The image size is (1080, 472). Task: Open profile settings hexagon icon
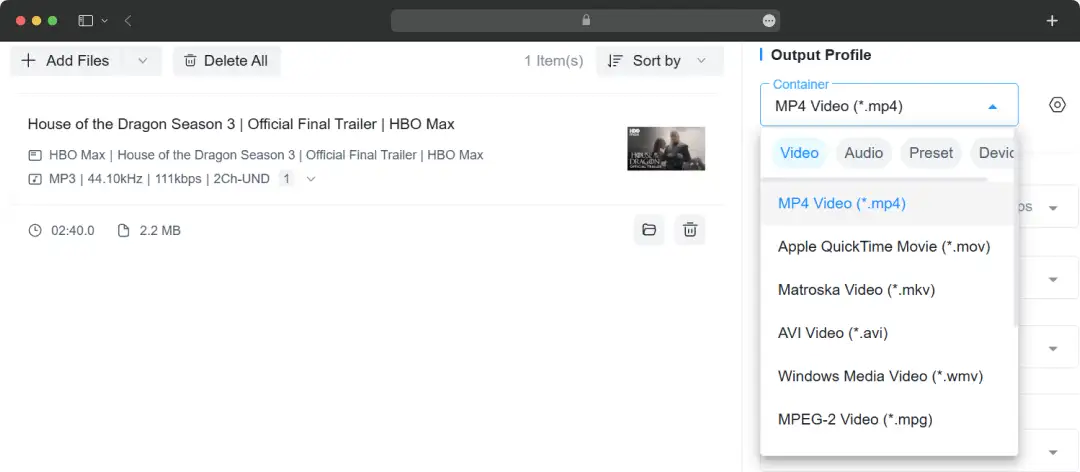[x=1057, y=105]
